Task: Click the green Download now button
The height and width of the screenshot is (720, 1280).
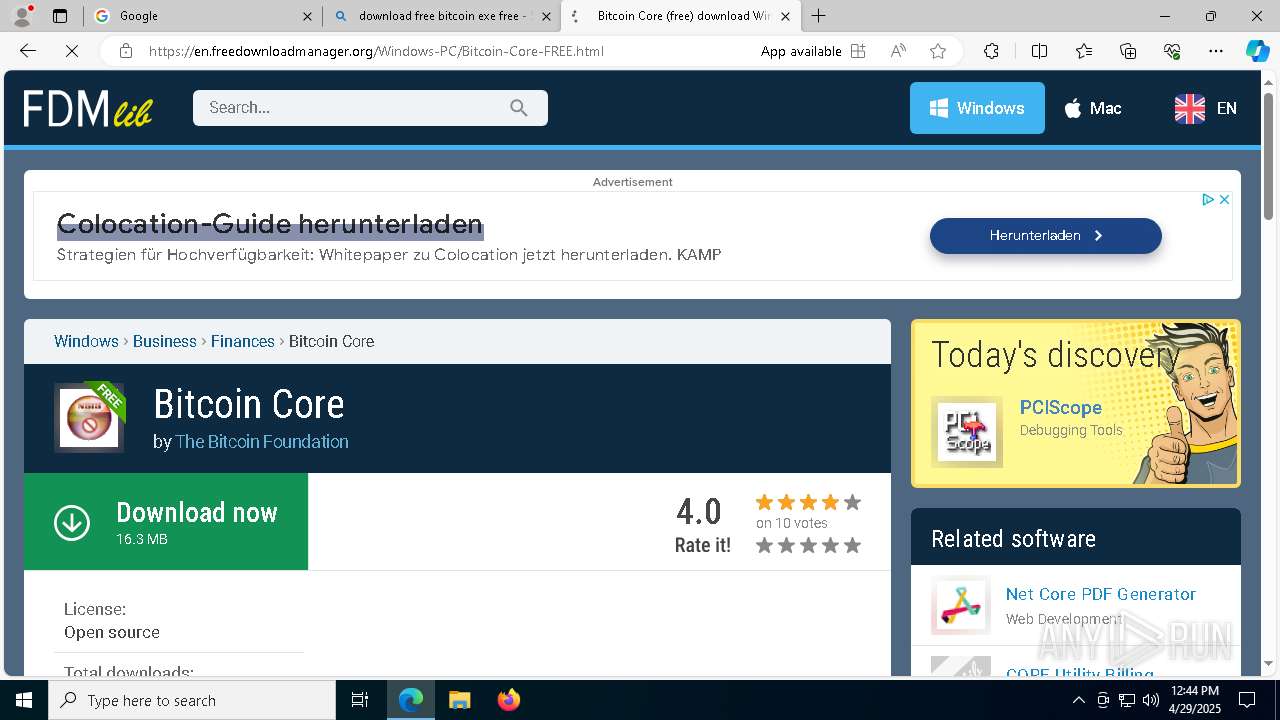Action: 166,522
